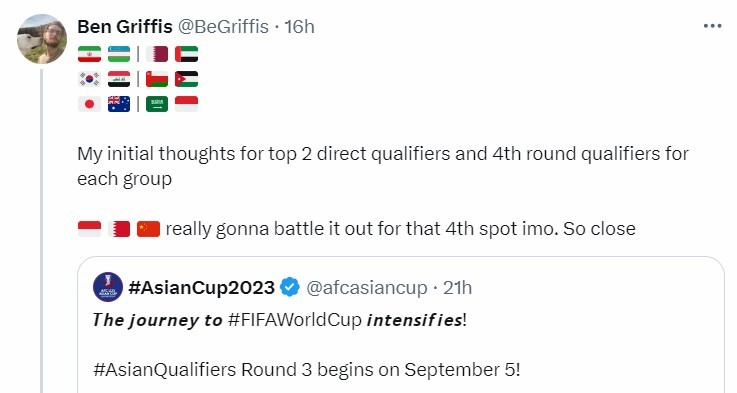Open Ben Griffis profile avatar
Image resolution: width=737 pixels, height=393 pixels.
coord(42,39)
